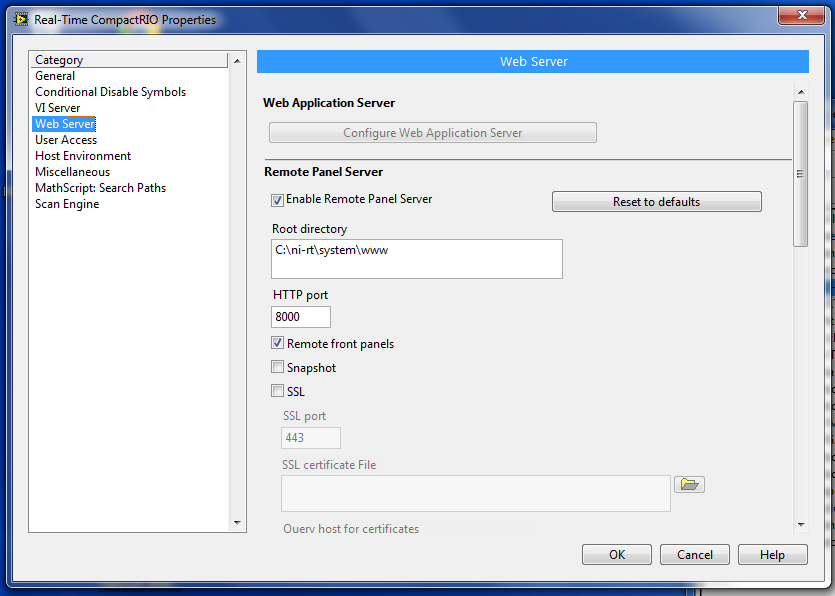Open VI Server category

58,108
